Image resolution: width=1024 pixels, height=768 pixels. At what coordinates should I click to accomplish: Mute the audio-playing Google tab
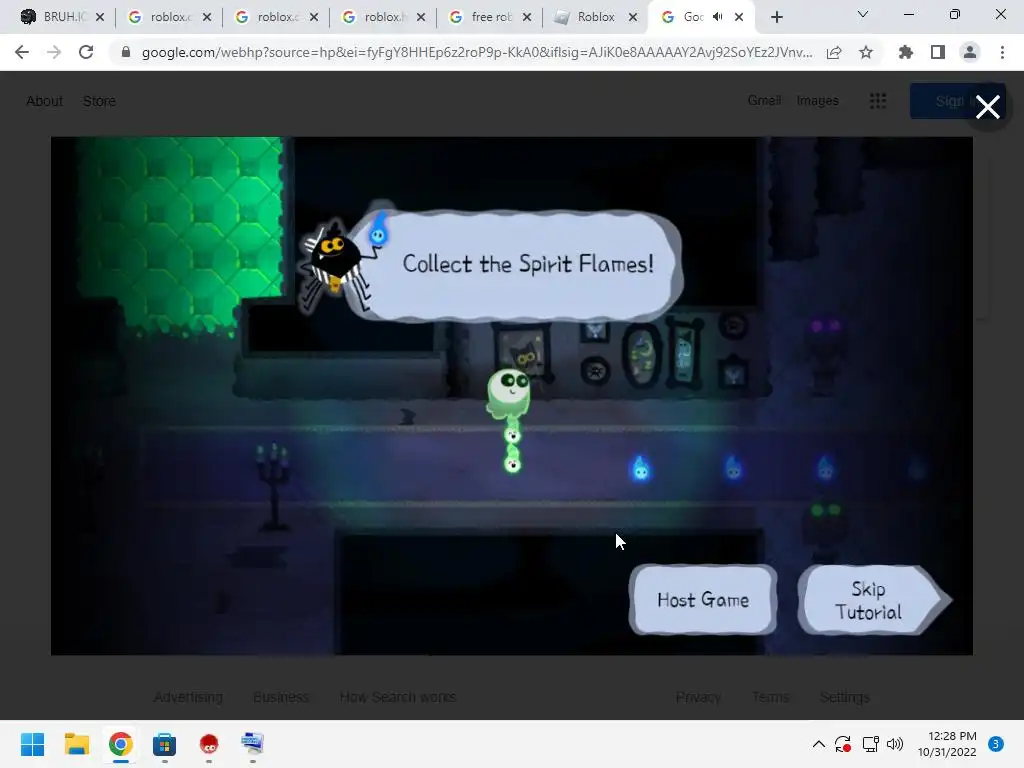(718, 17)
